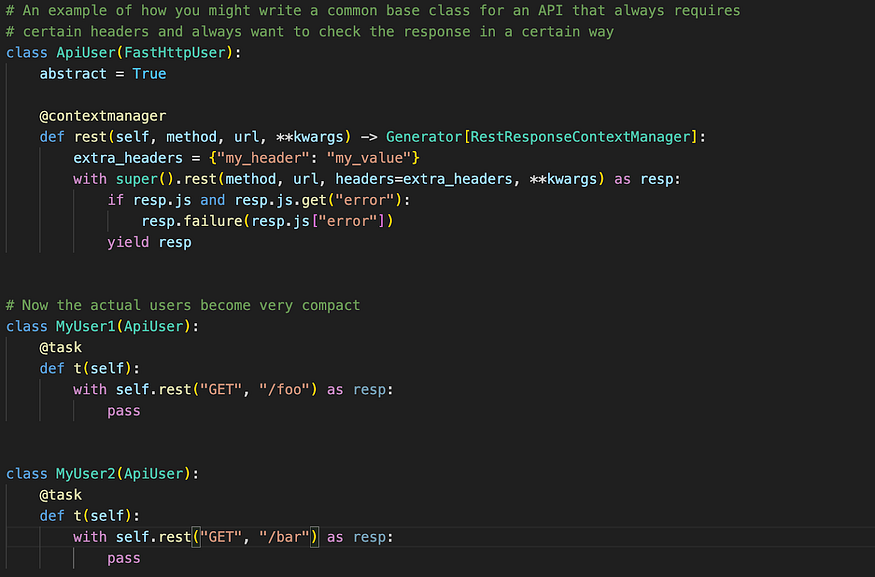
Task: Click the resp.failure method call
Action: pos(192,222)
